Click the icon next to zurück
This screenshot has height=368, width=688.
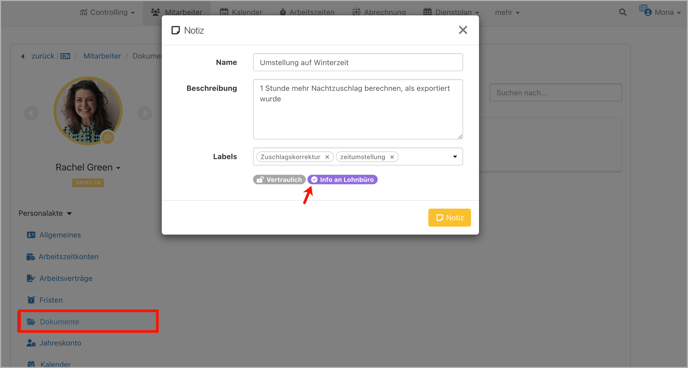(65, 56)
